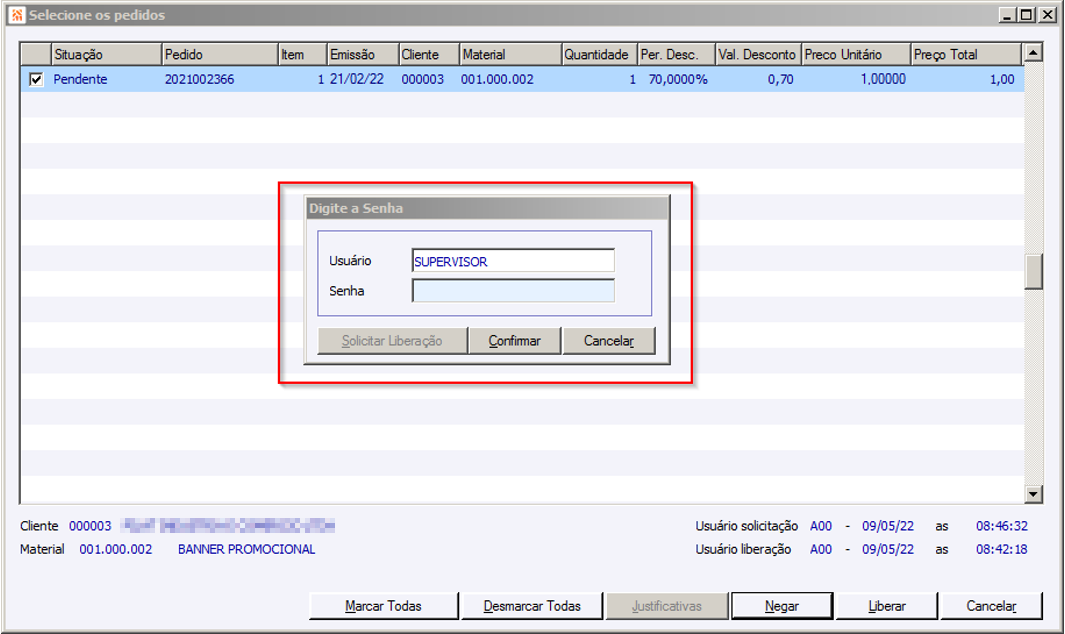1065x634 pixels.
Task: Click the Item column header
Action: tap(303, 54)
